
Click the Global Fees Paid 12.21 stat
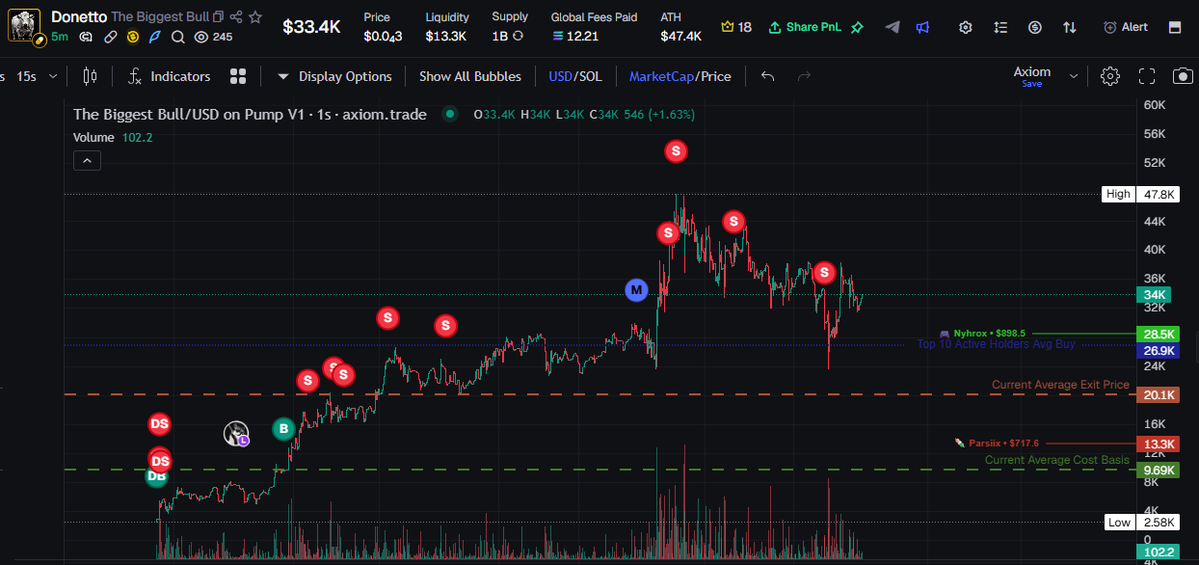(594, 27)
